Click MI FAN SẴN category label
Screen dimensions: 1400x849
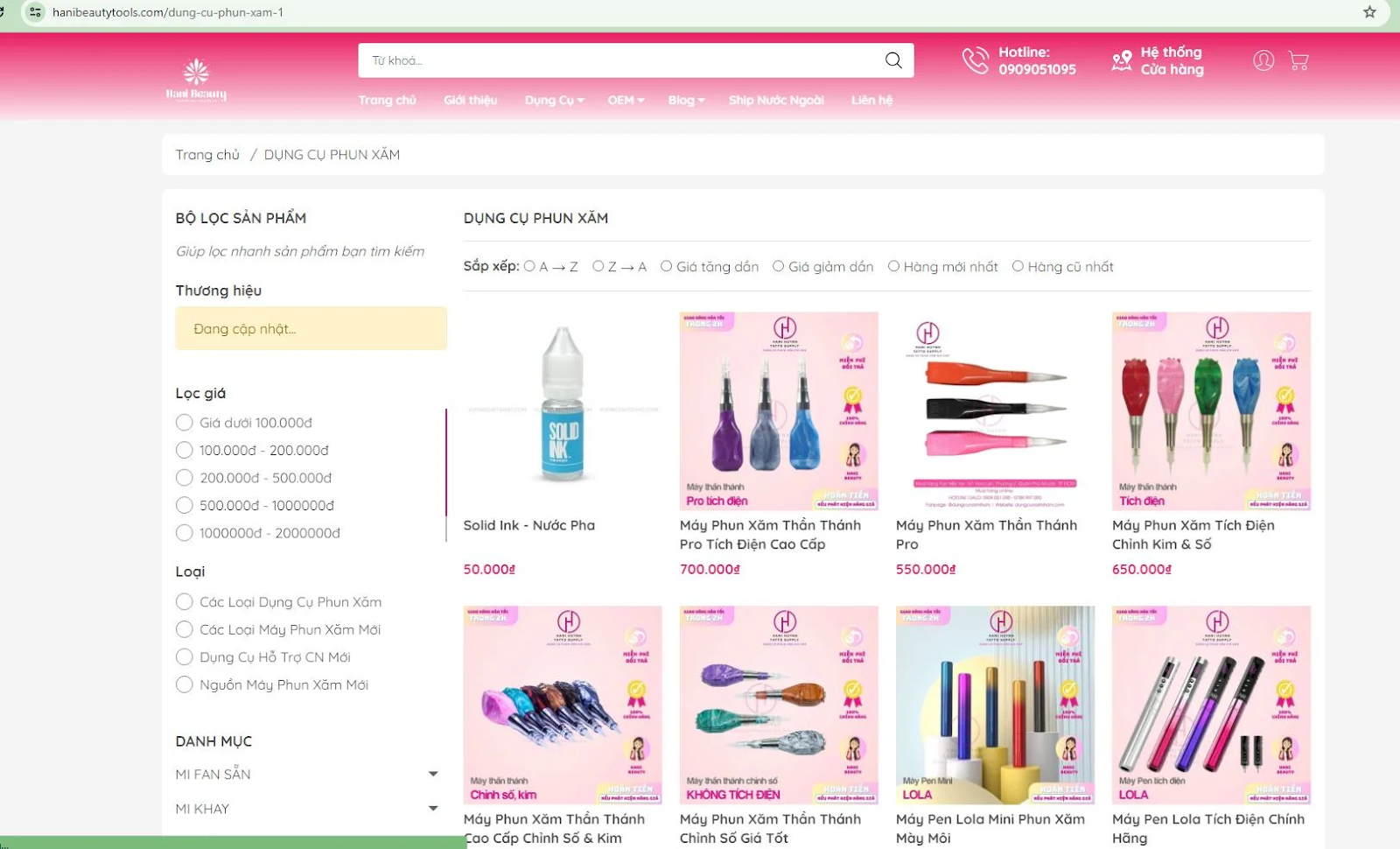213,774
